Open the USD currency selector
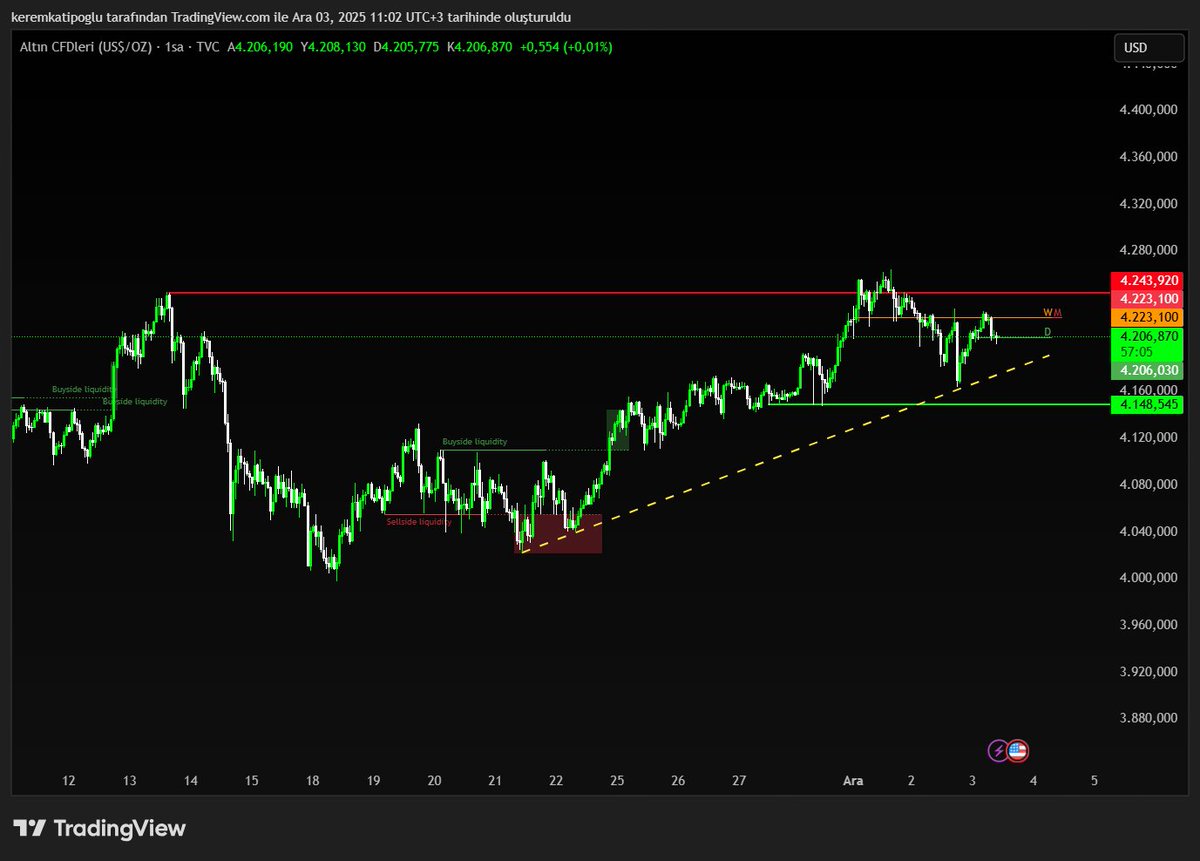The height and width of the screenshot is (861, 1200). pos(1147,46)
